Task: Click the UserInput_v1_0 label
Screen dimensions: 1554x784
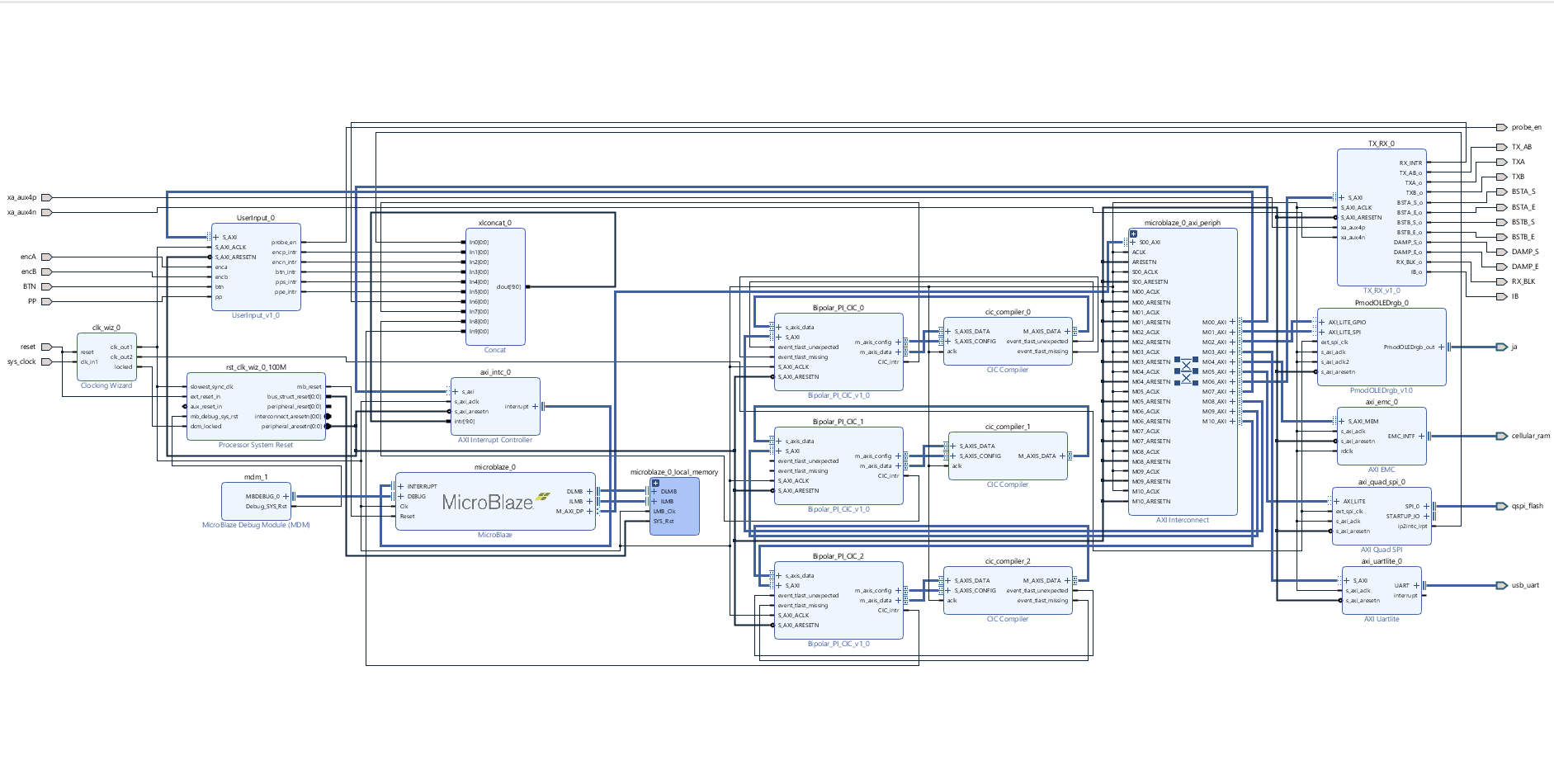Action: (x=256, y=316)
